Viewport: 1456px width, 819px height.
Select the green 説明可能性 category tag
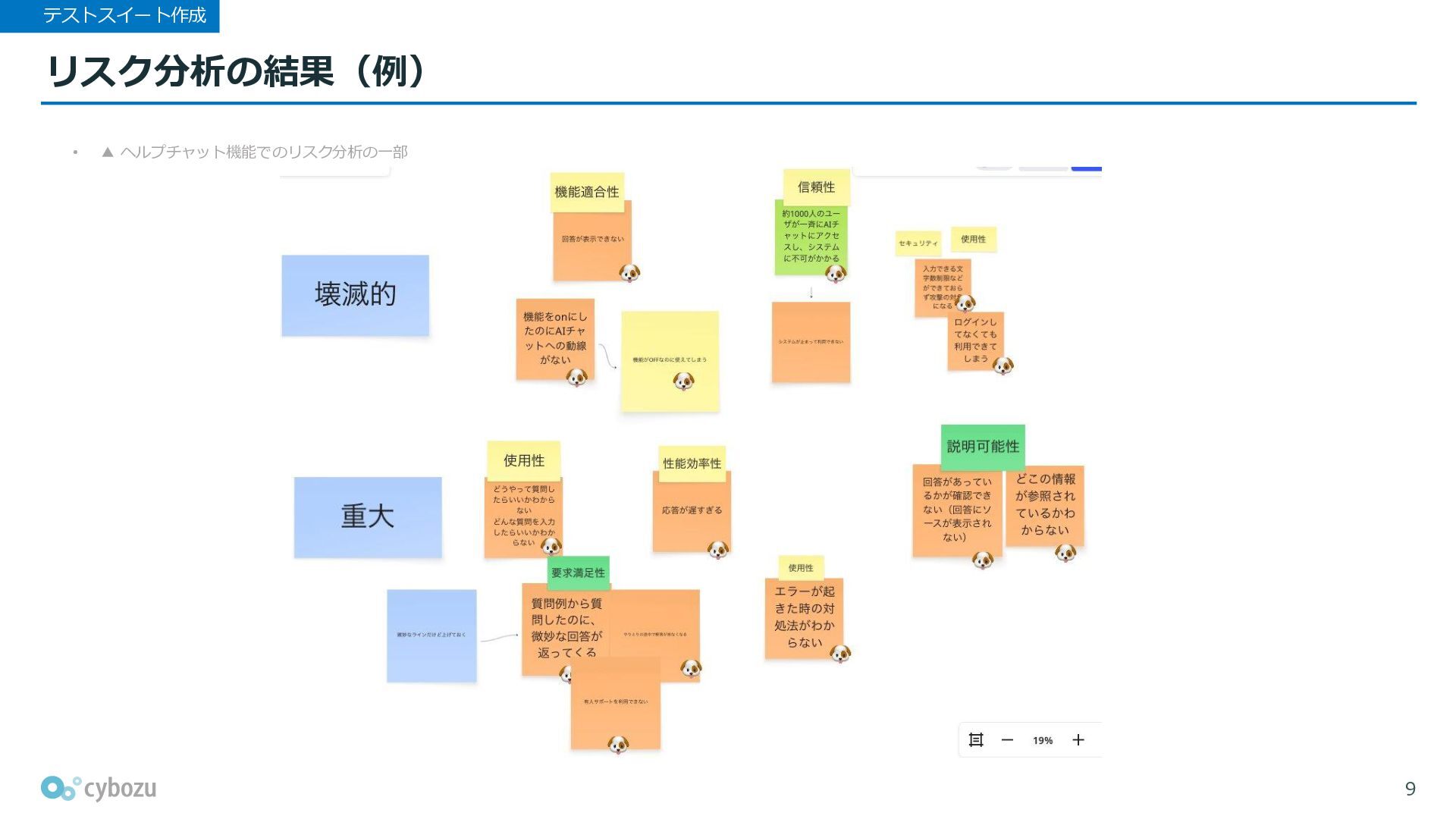[x=983, y=447]
